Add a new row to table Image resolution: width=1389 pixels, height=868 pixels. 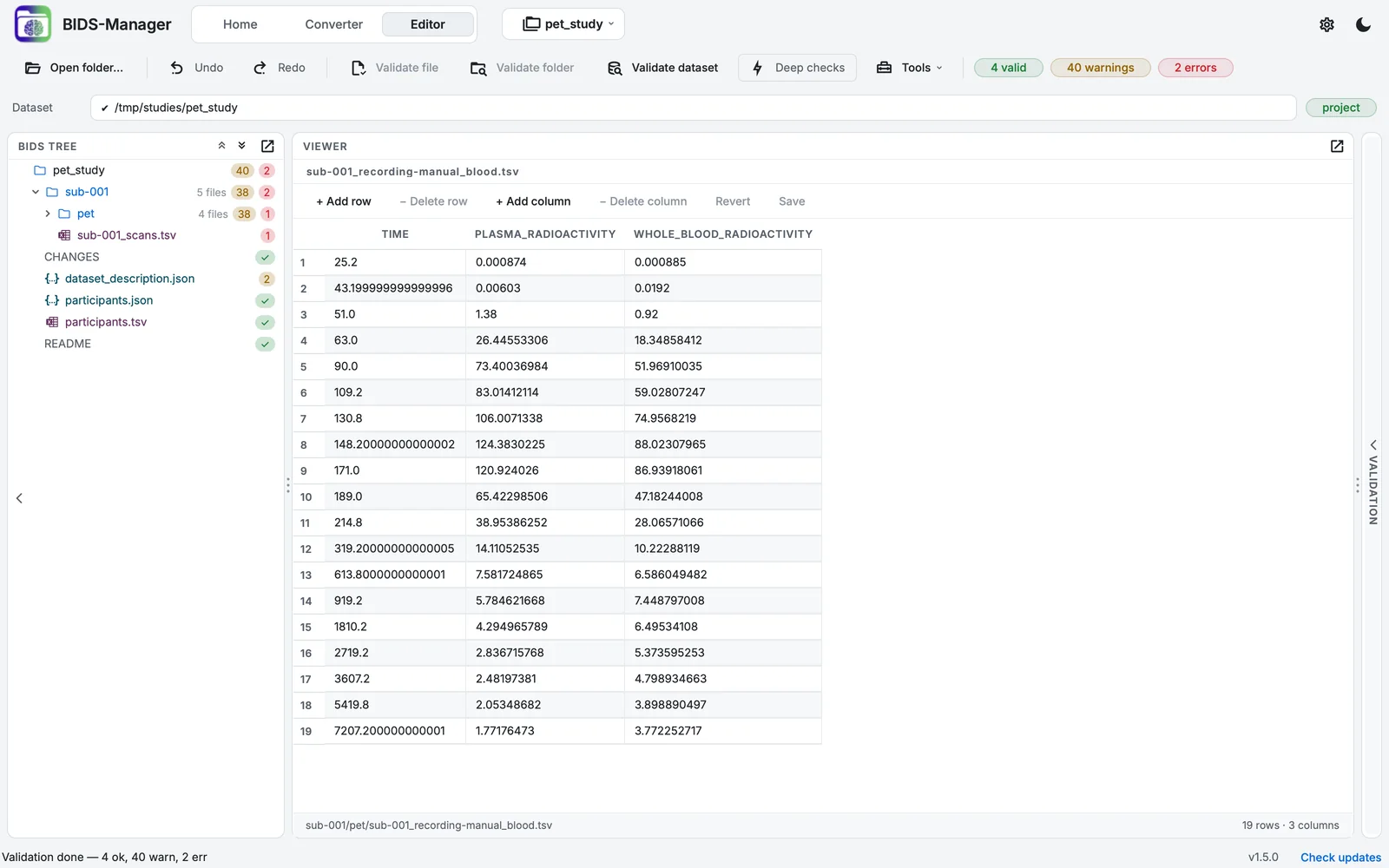(344, 201)
